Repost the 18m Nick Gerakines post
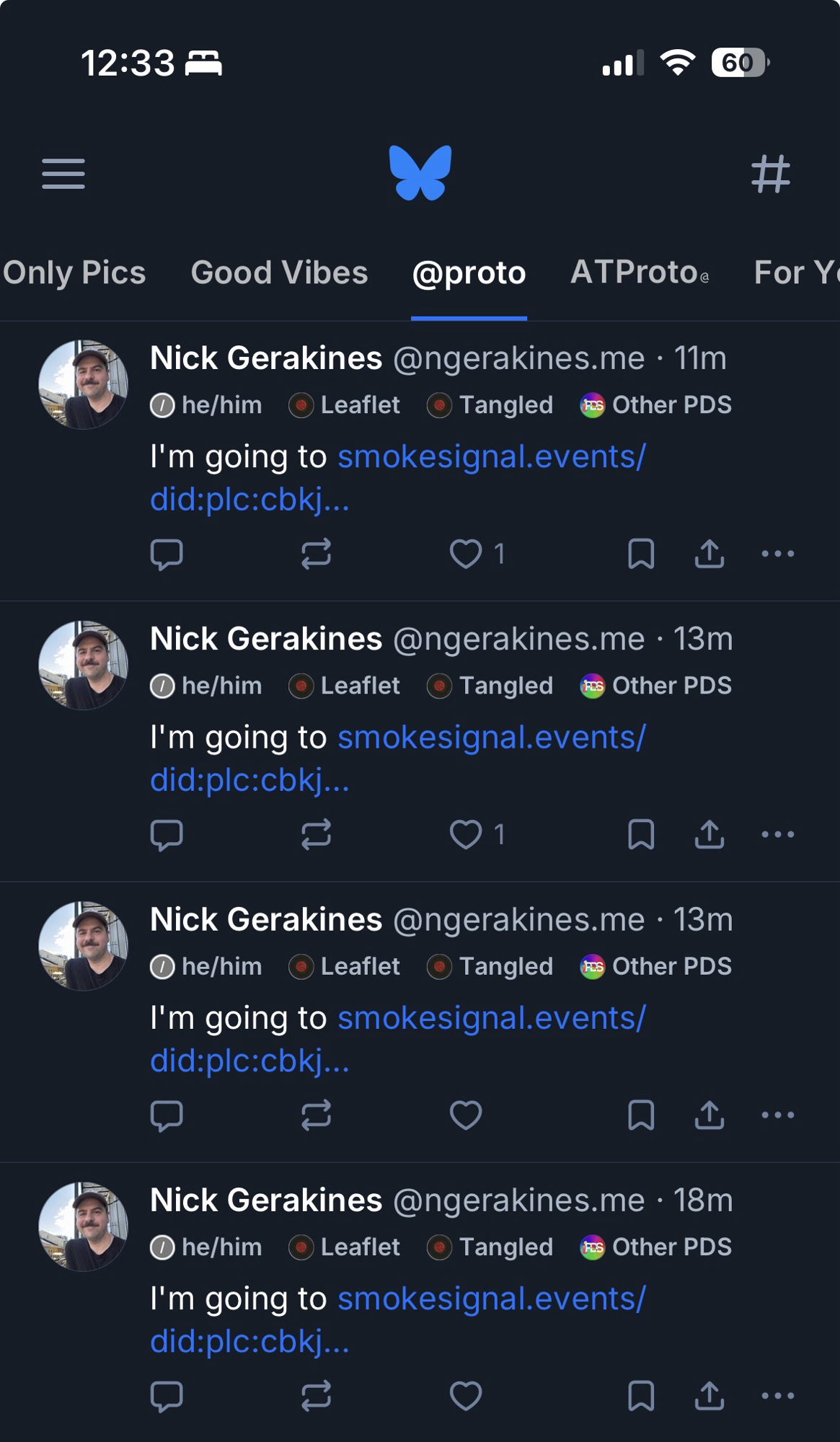The width and height of the screenshot is (840, 1442). click(316, 1396)
